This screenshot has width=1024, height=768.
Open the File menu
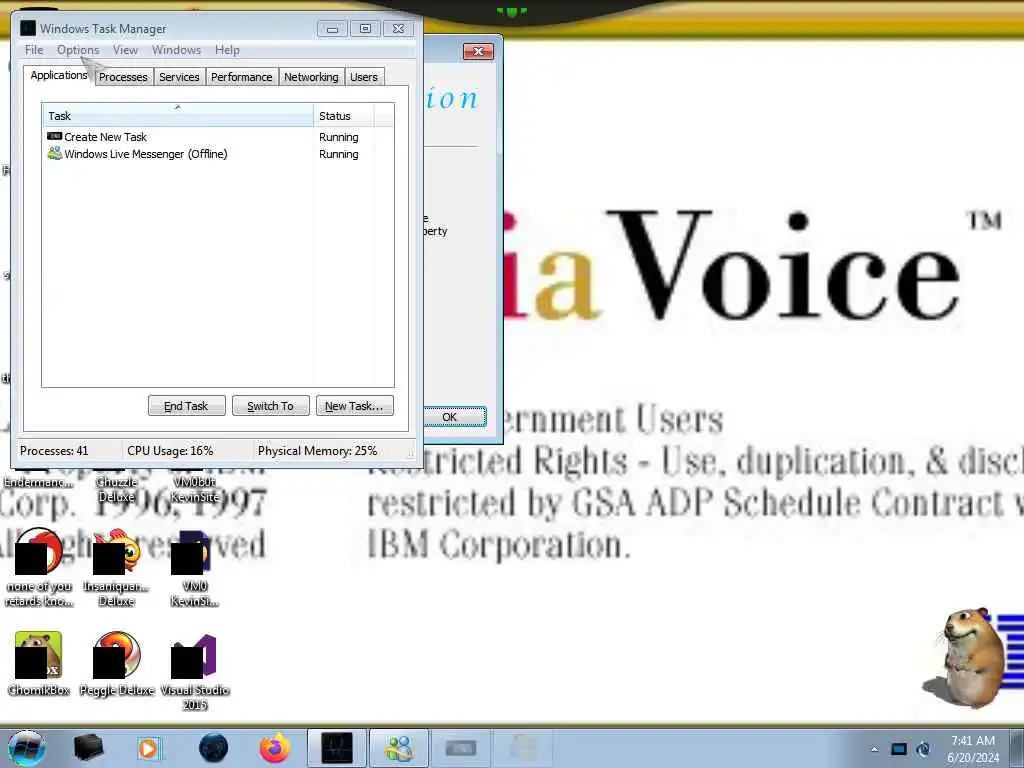[x=34, y=50]
